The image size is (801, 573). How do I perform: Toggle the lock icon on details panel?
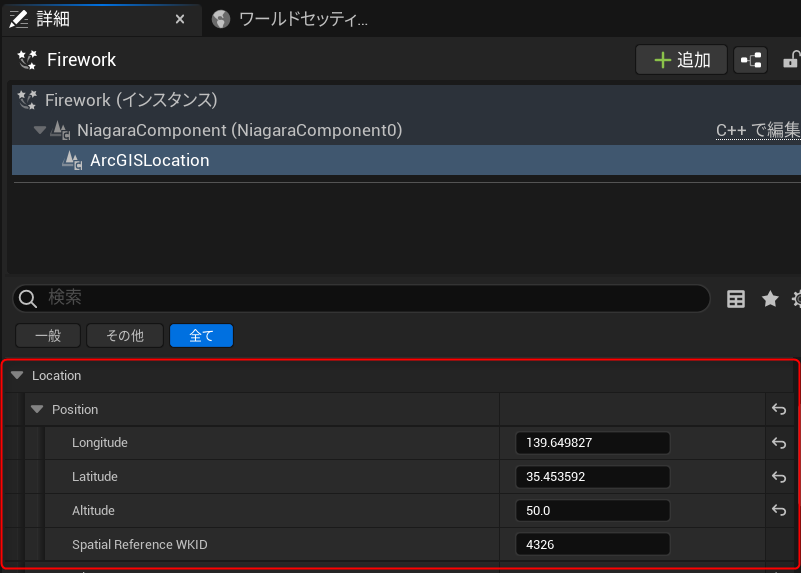pos(791,60)
